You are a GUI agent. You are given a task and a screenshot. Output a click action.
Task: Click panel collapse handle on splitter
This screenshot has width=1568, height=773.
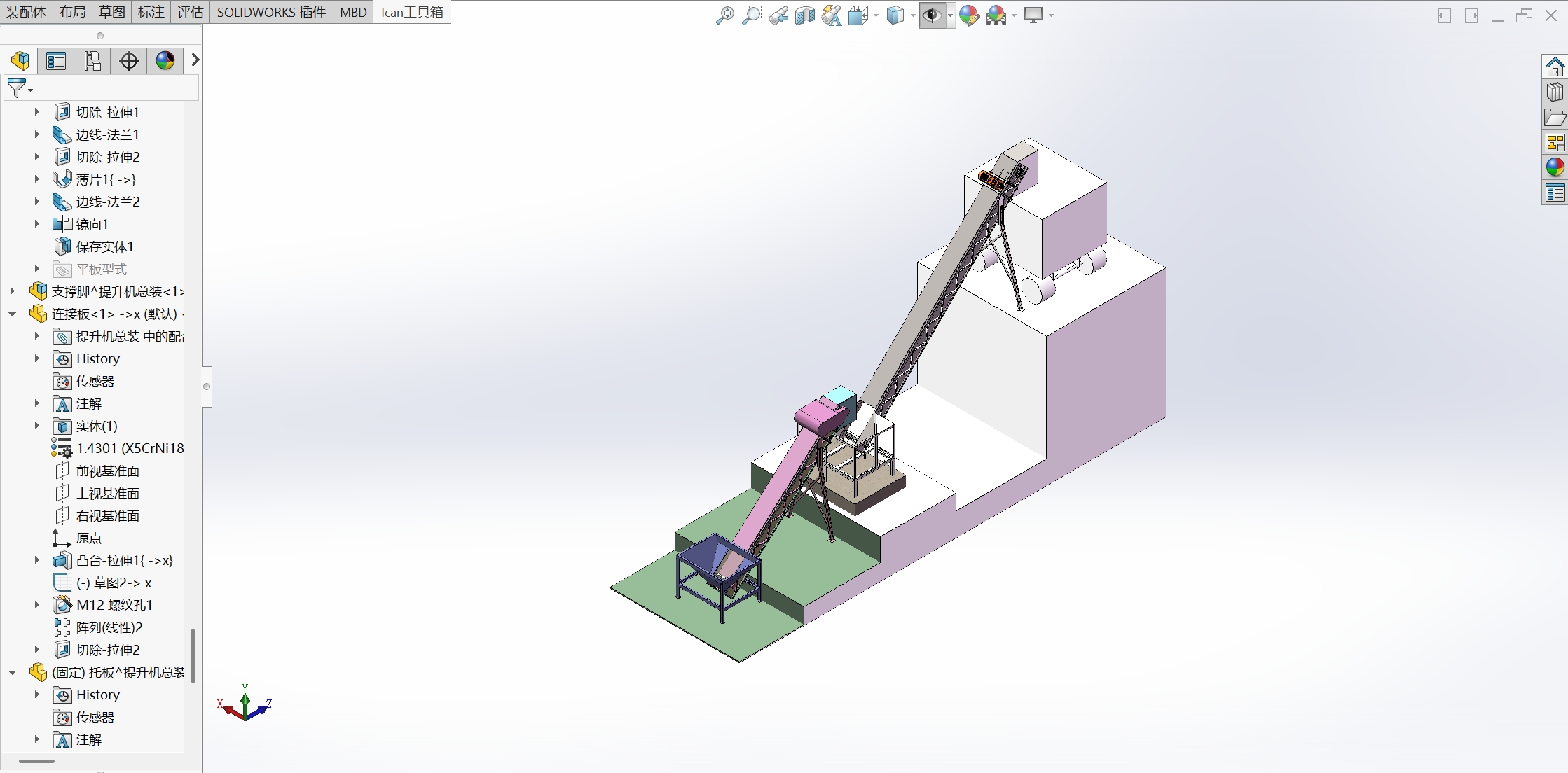coord(207,386)
